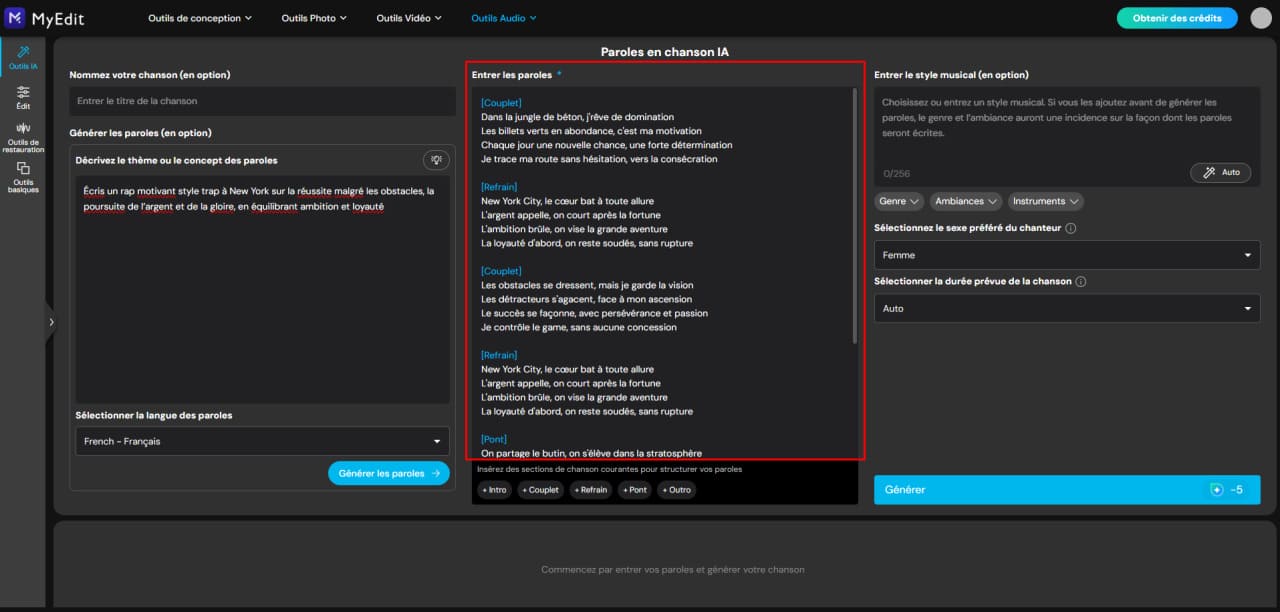
Task: Click info icon beside sexe préféré du chanteur
Action: coord(1071,228)
